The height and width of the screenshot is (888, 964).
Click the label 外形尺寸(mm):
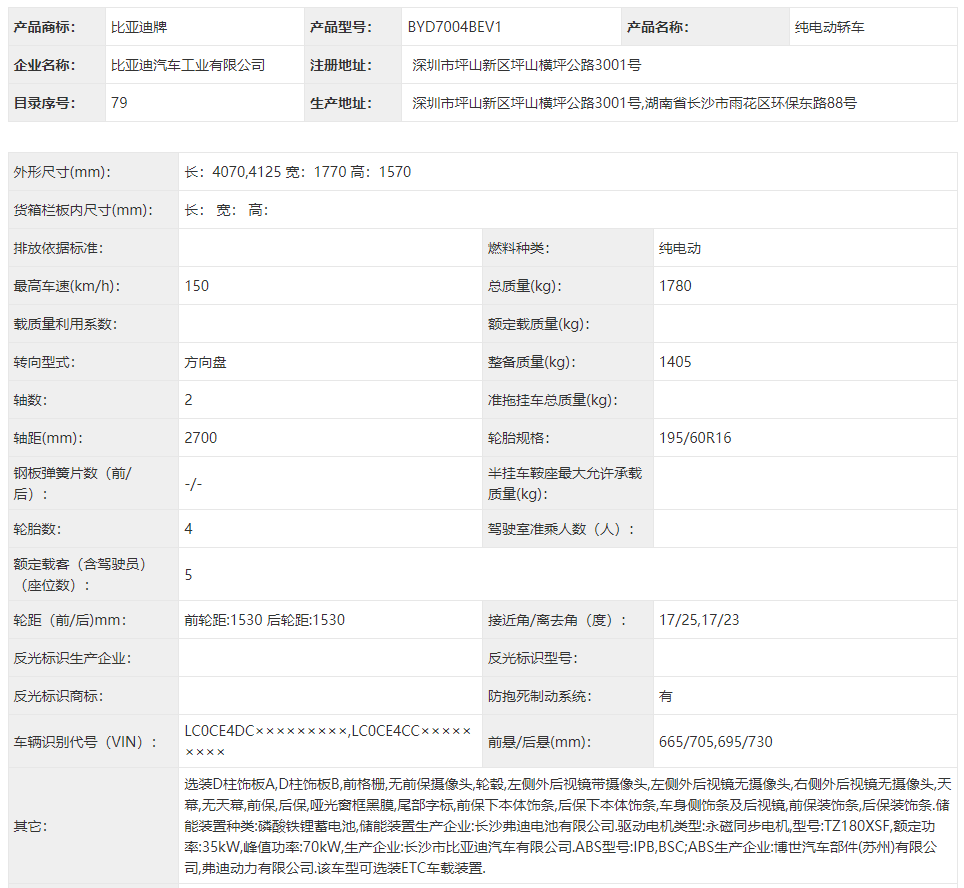click(x=62, y=172)
